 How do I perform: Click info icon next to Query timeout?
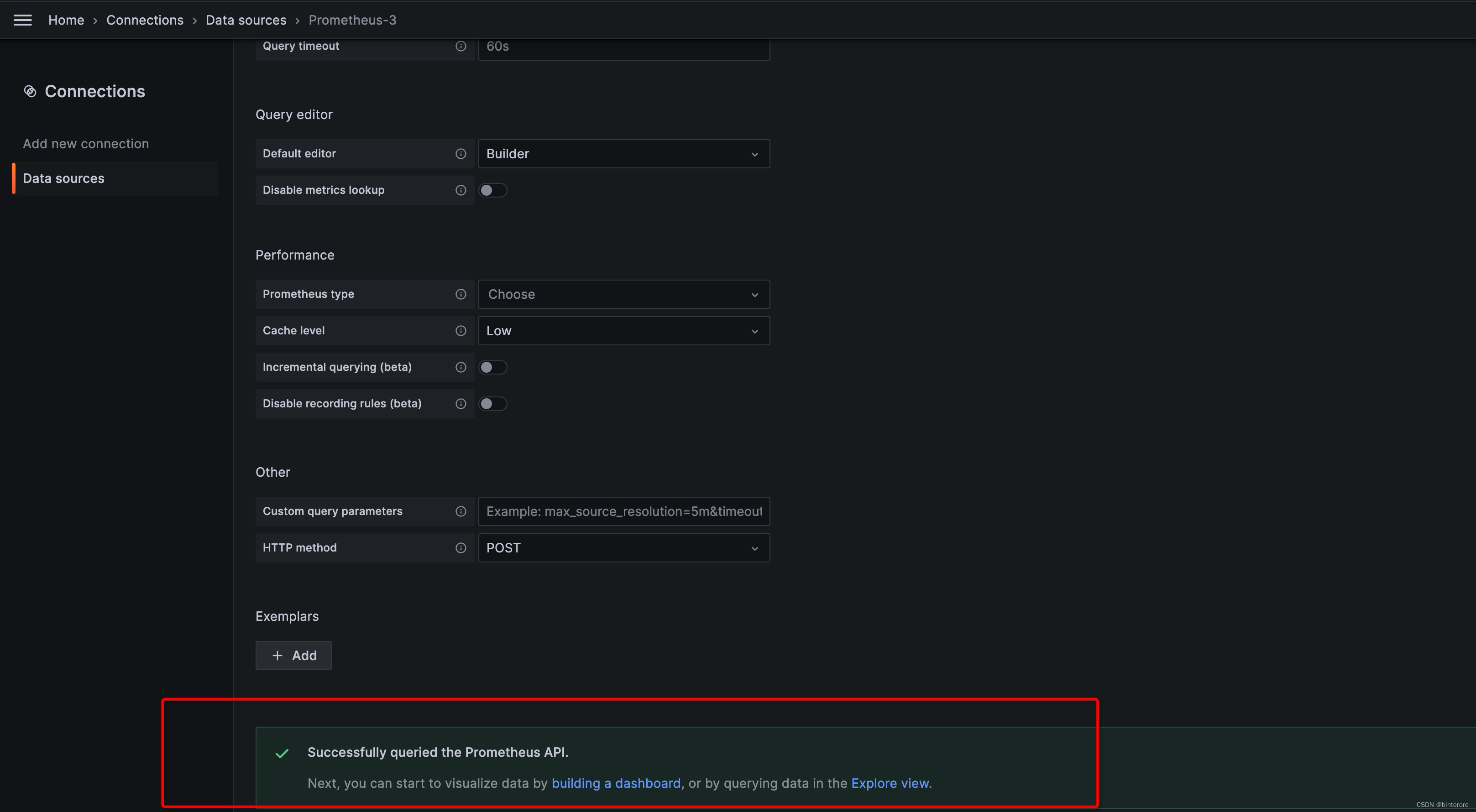461,46
